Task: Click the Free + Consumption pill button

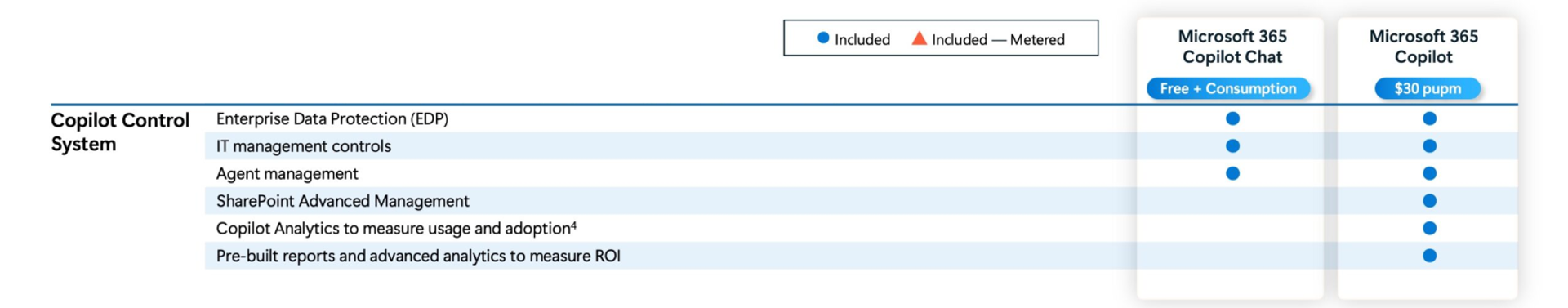Action: click(x=1228, y=88)
